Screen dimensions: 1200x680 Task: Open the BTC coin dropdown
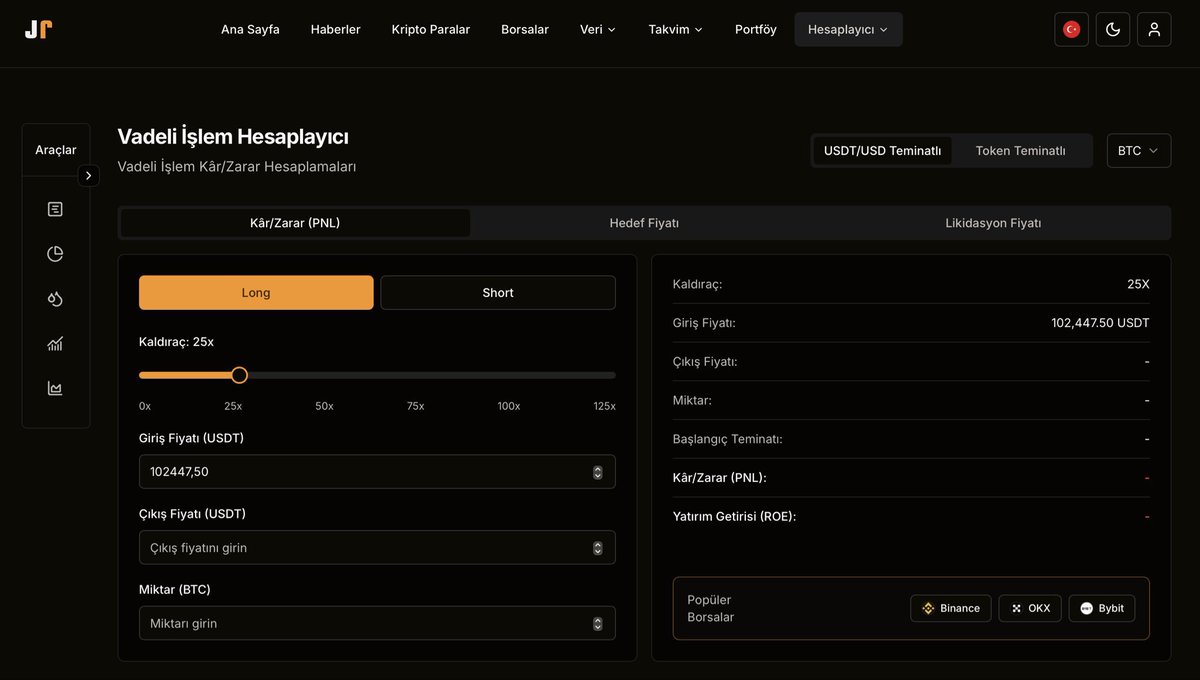pos(1139,151)
